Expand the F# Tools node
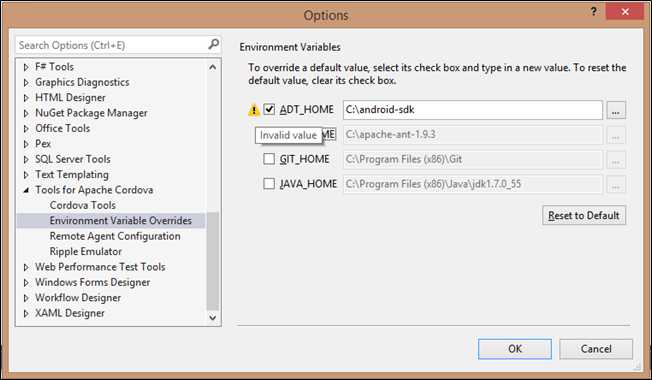This screenshot has width=652, height=380. pyautogui.click(x=26, y=67)
